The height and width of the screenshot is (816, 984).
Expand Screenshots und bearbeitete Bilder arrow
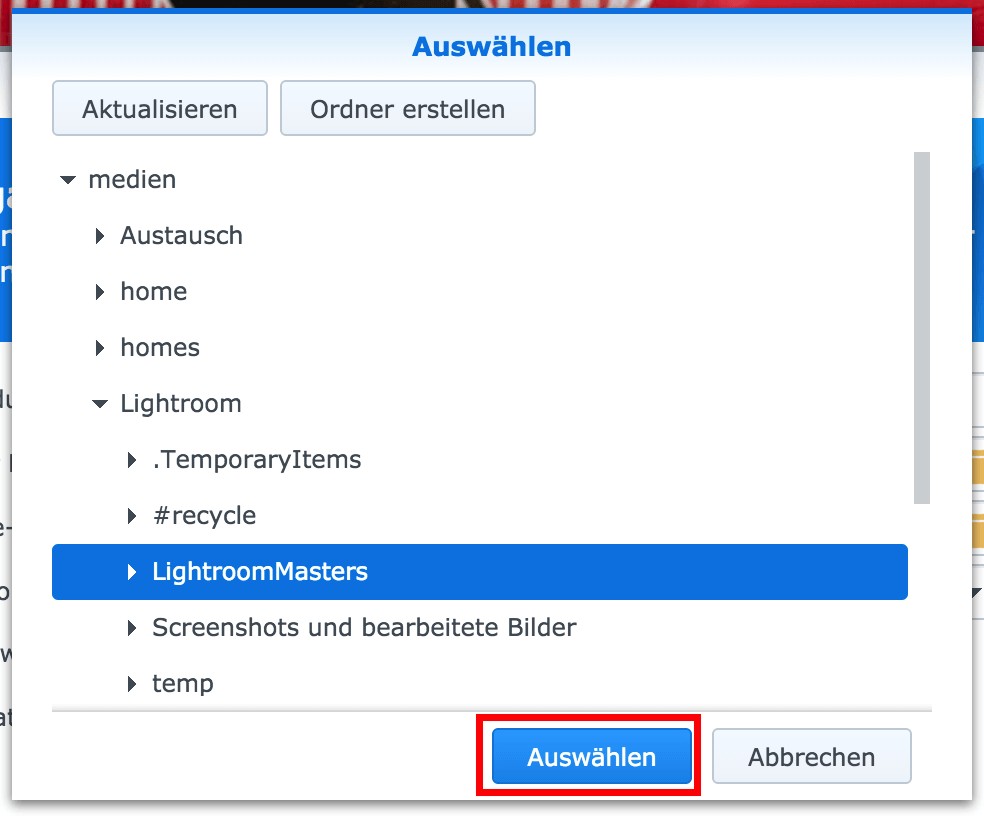click(132, 628)
